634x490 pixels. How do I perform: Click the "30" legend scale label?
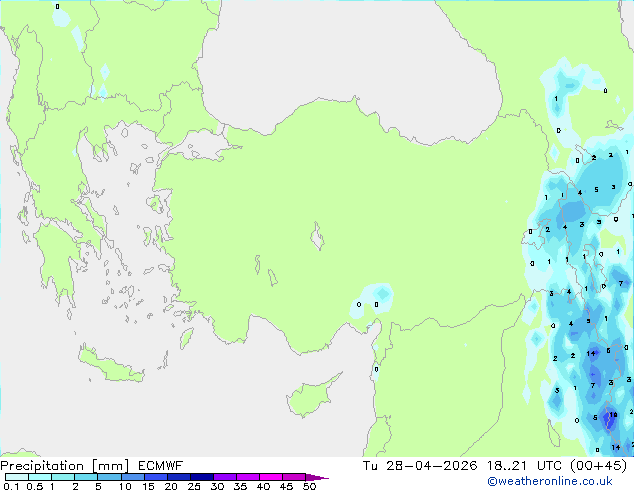pyautogui.click(x=217, y=486)
